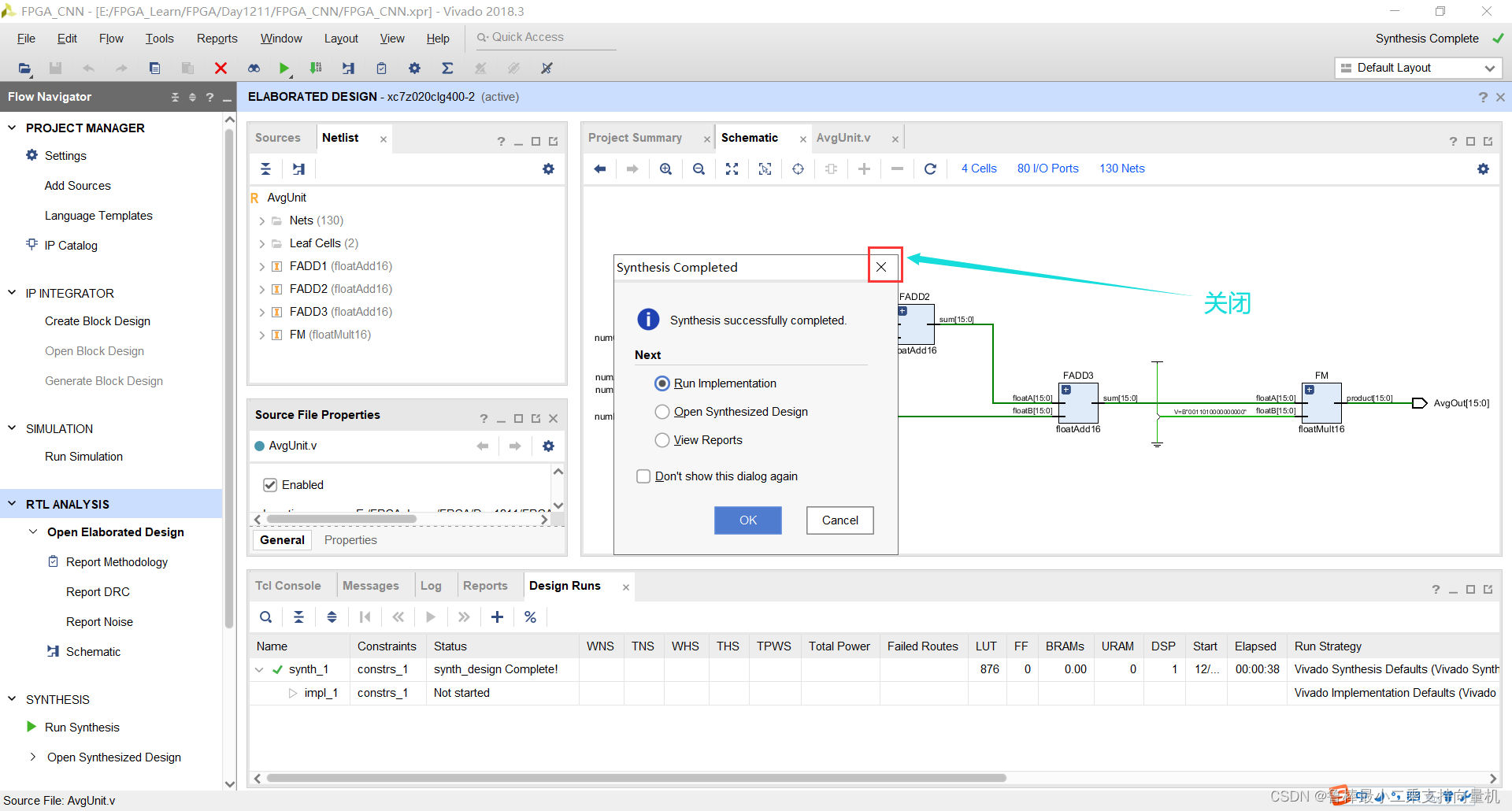Screen dimensions: 1512x811
Task: Open Source File Properties settings gear
Action: pyautogui.click(x=548, y=446)
